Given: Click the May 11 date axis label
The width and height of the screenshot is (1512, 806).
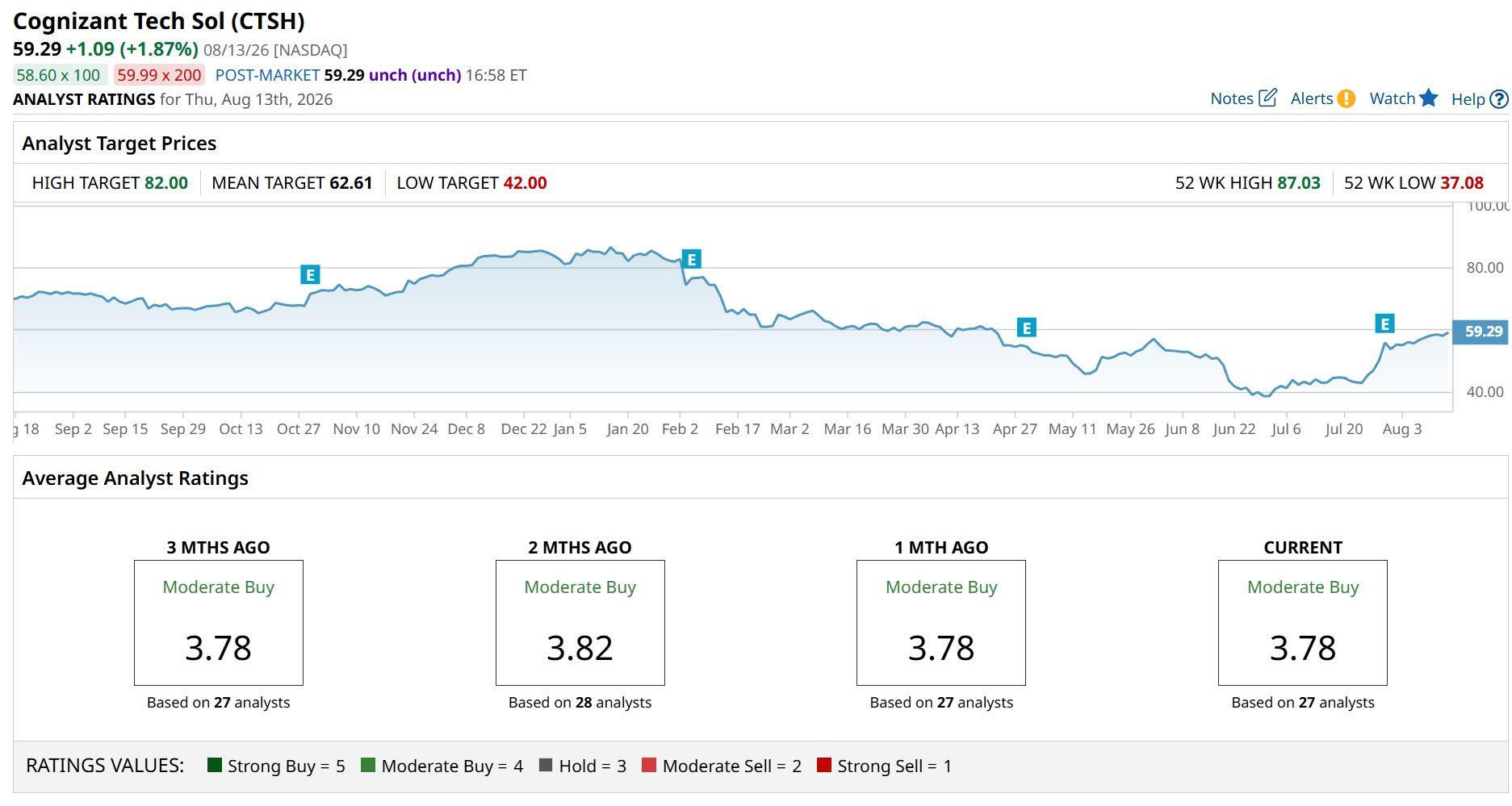Looking at the screenshot, I should tap(1072, 429).
